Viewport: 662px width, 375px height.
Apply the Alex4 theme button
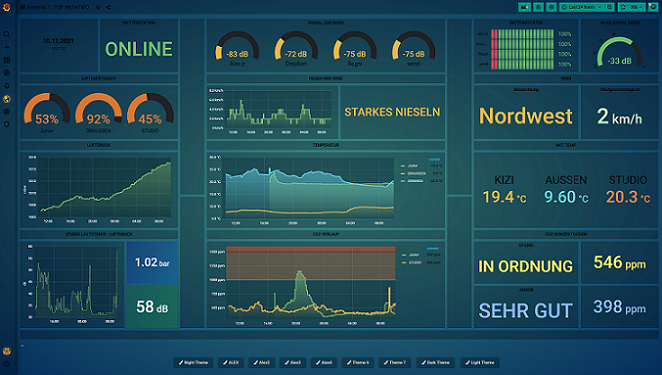tap(324, 363)
